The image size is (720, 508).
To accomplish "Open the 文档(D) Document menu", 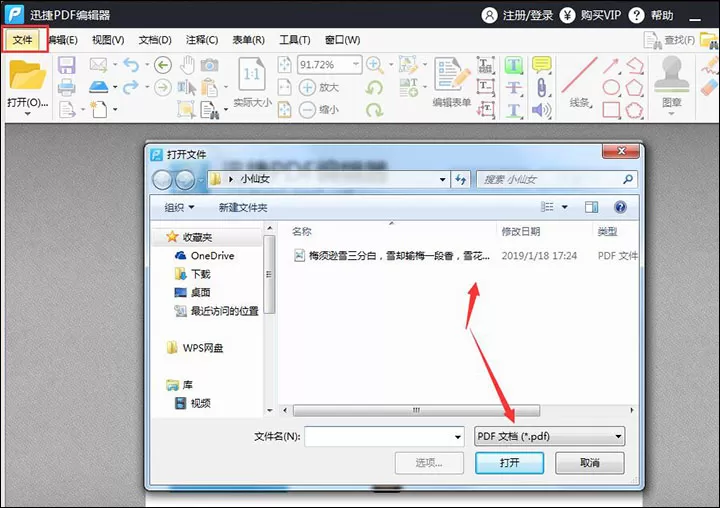I will click(x=155, y=40).
